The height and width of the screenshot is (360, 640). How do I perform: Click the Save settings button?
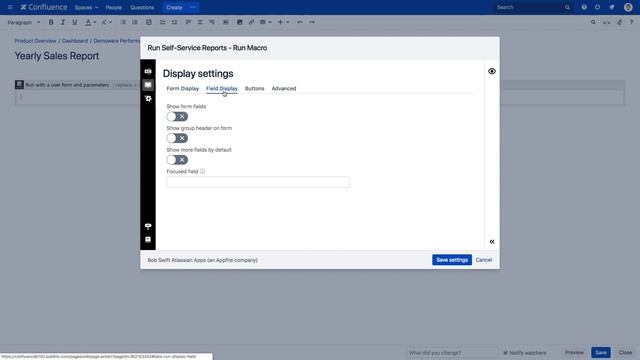click(452, 260)
